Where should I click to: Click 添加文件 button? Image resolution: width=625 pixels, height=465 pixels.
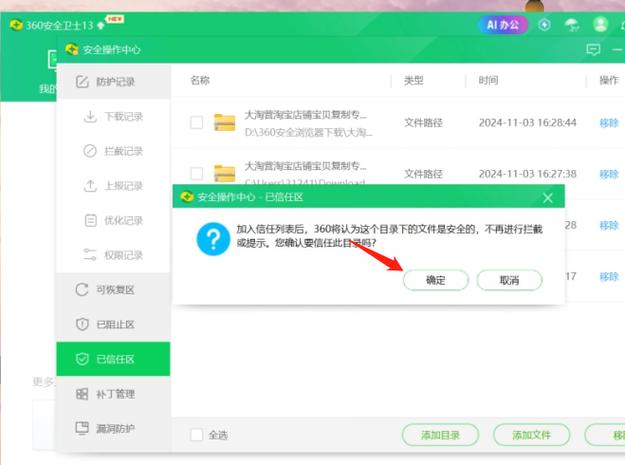point(531,435)
